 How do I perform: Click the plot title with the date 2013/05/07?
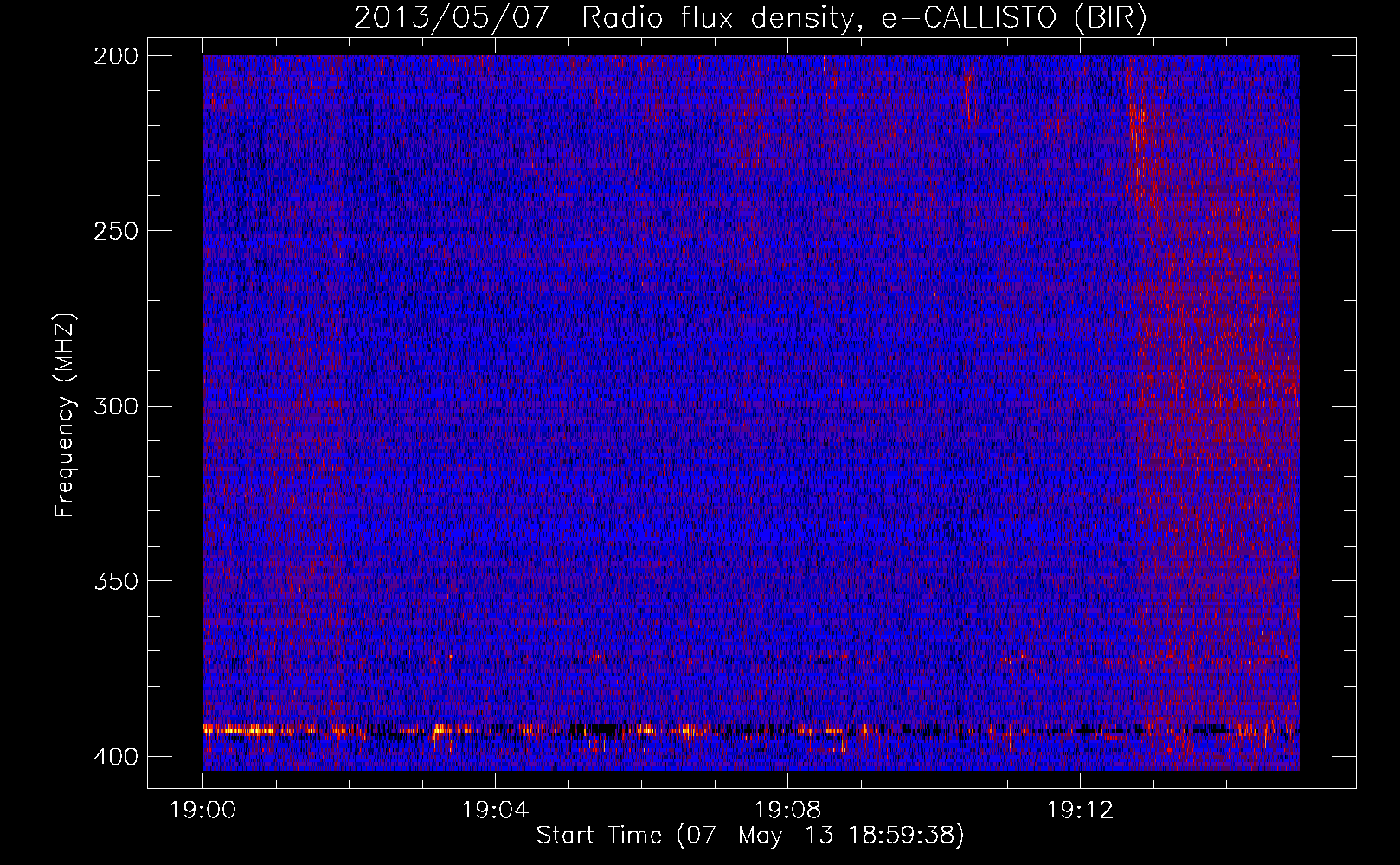[750, 18]
